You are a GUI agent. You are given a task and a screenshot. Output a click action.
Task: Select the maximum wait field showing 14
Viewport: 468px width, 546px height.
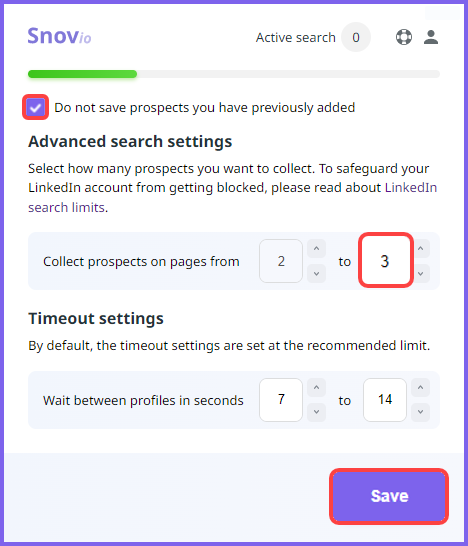click(385, 400)
